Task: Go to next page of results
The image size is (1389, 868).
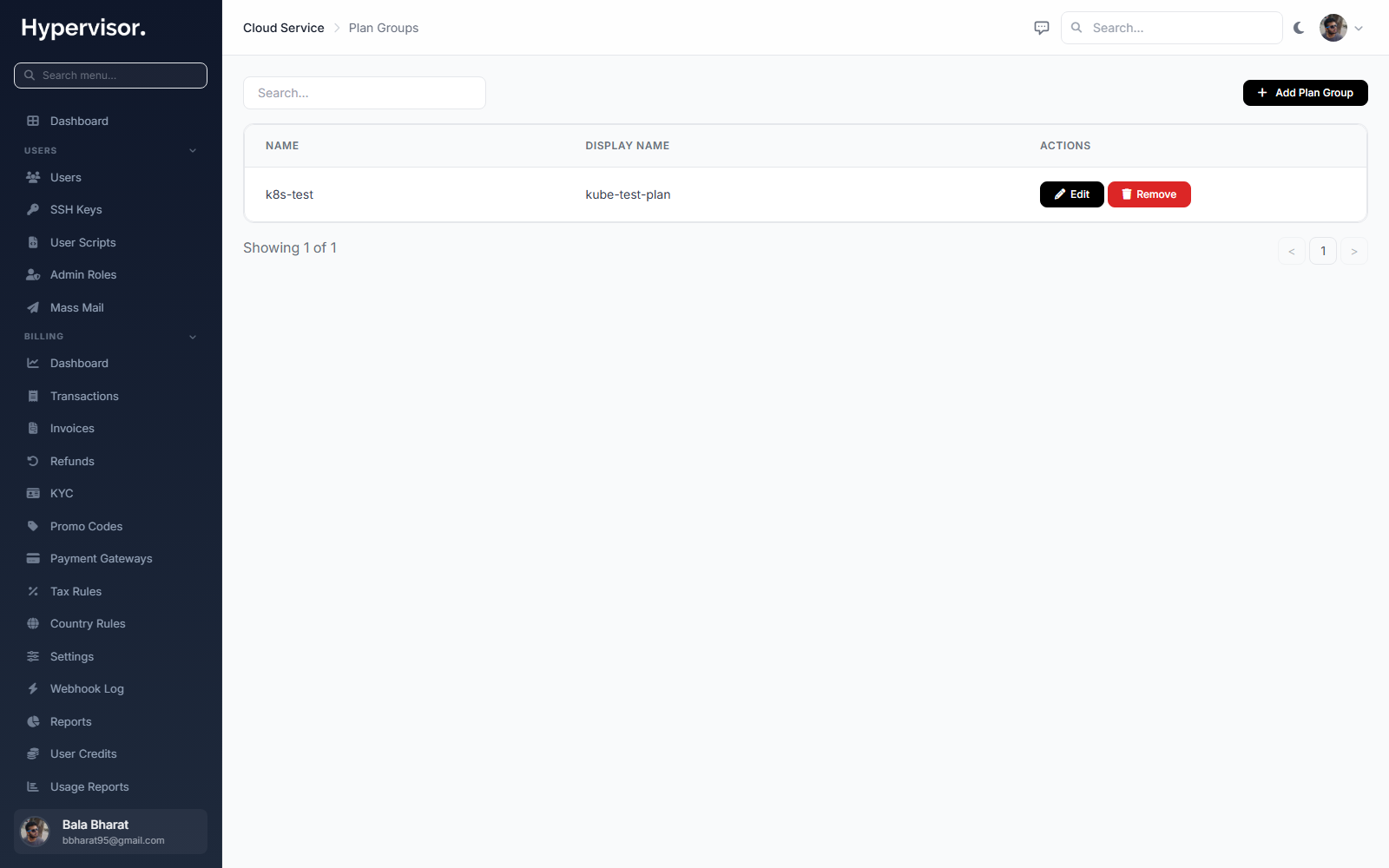Action: pyautogui.click(x=1353, y=252)
